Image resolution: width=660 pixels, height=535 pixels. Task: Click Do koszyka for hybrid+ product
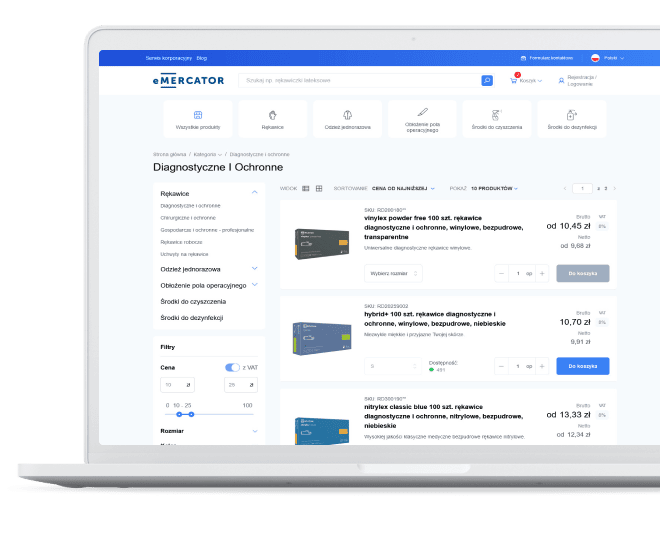(583, 366)
